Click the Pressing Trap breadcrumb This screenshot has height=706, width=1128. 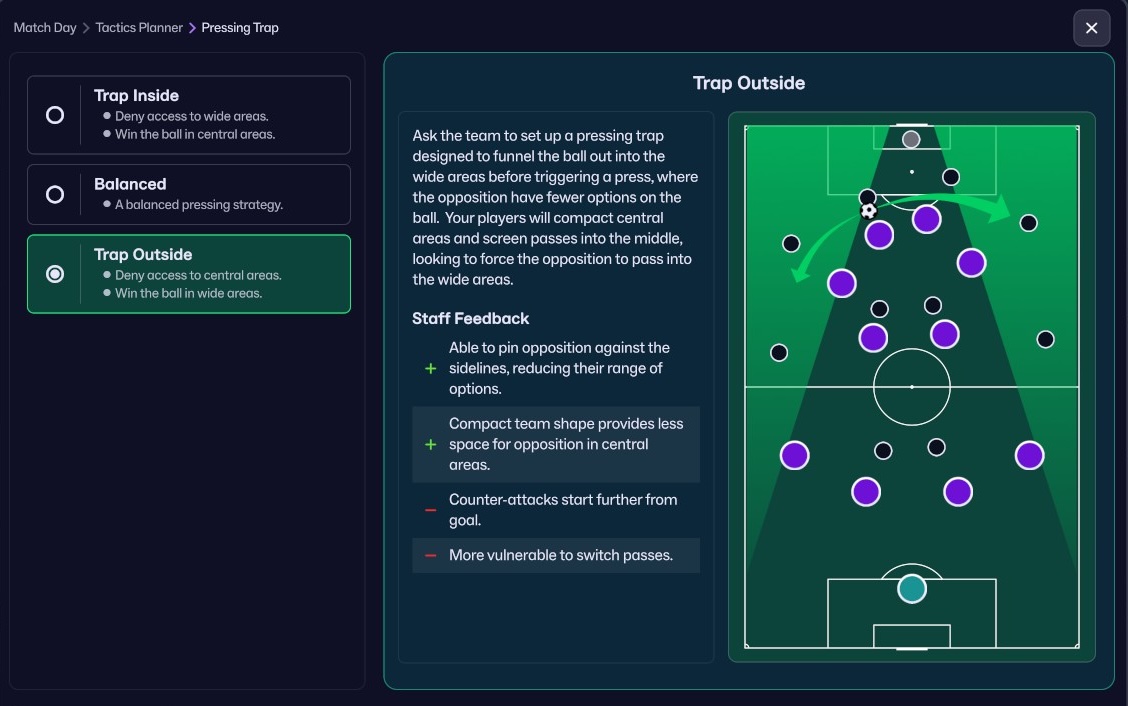pos(240,28)
